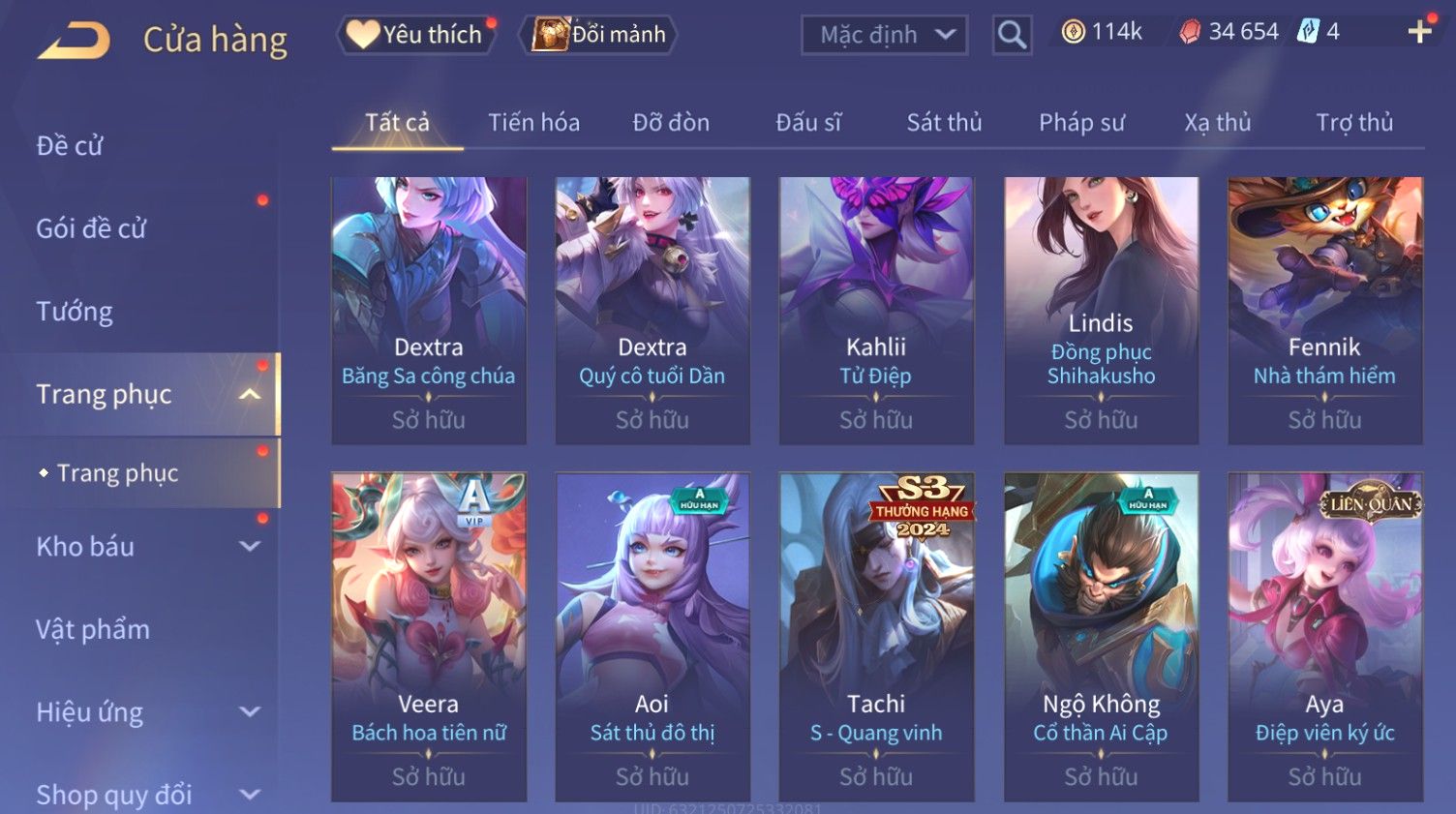Expand the Hiệu ứng sidebar section
1456x814 pixels.
tap(250, 711)
